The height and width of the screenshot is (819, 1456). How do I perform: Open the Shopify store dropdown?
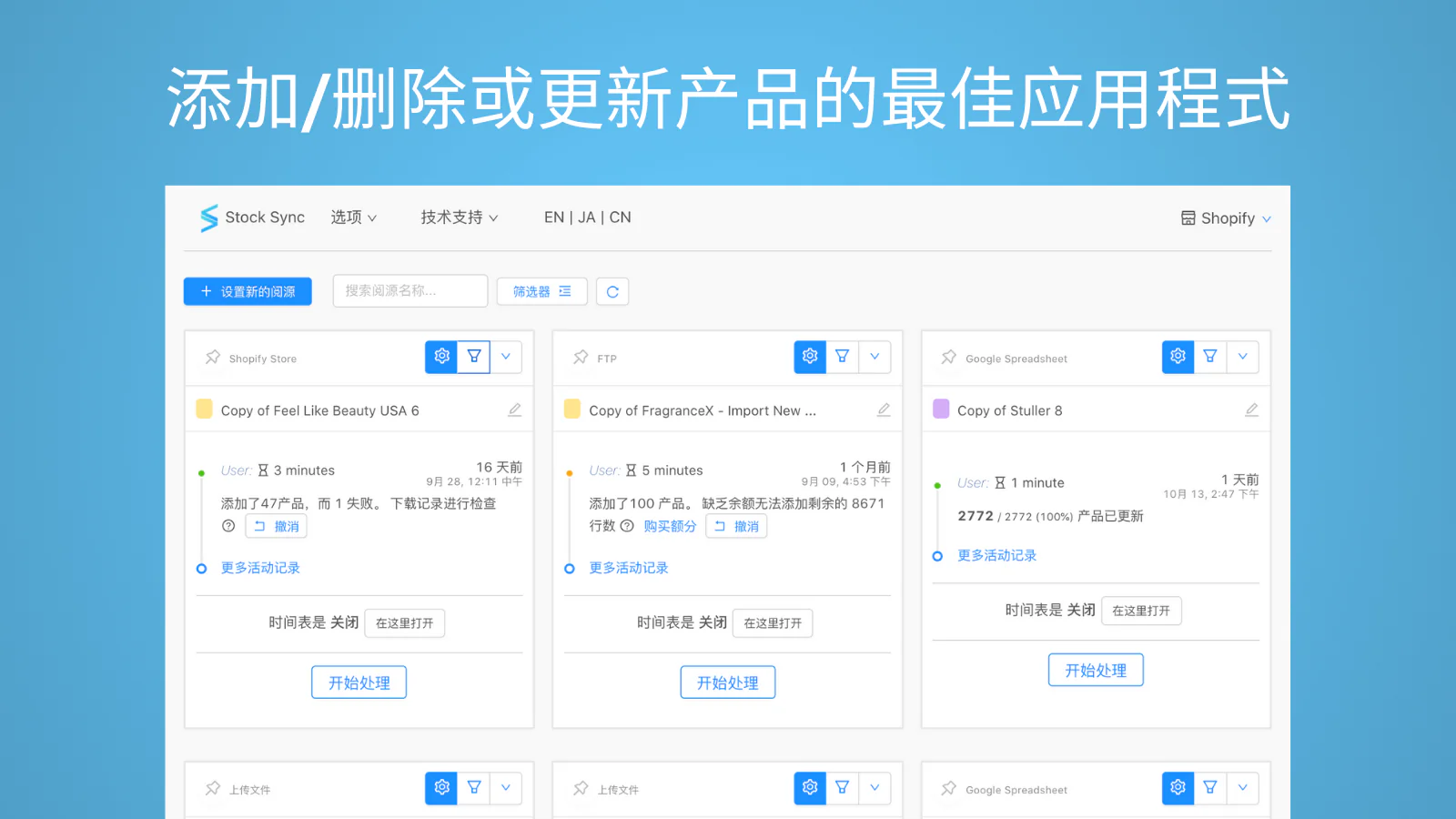pyautogui.click(x=1226, y=218)
